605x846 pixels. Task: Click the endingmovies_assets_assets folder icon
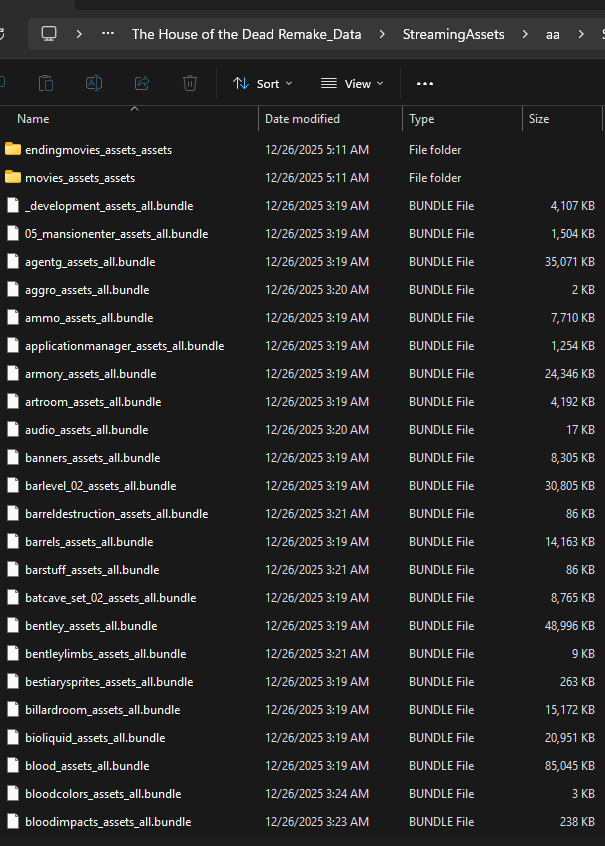[13, 149]
